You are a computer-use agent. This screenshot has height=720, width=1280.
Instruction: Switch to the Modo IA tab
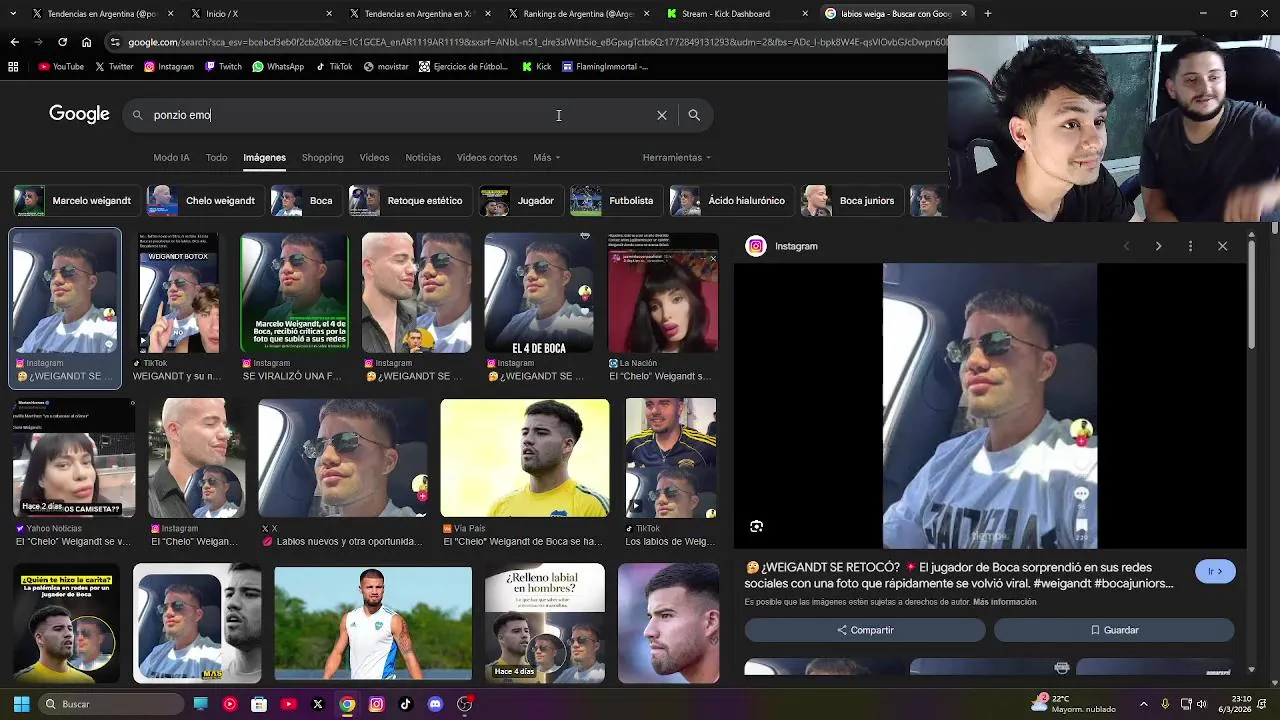coord(171,158)
